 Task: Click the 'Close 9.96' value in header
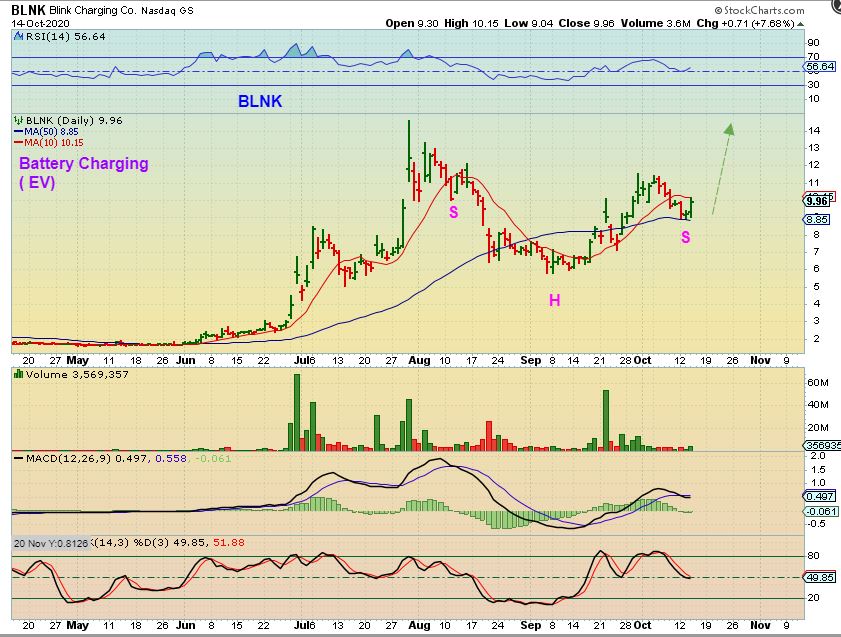tap(586, 24)
